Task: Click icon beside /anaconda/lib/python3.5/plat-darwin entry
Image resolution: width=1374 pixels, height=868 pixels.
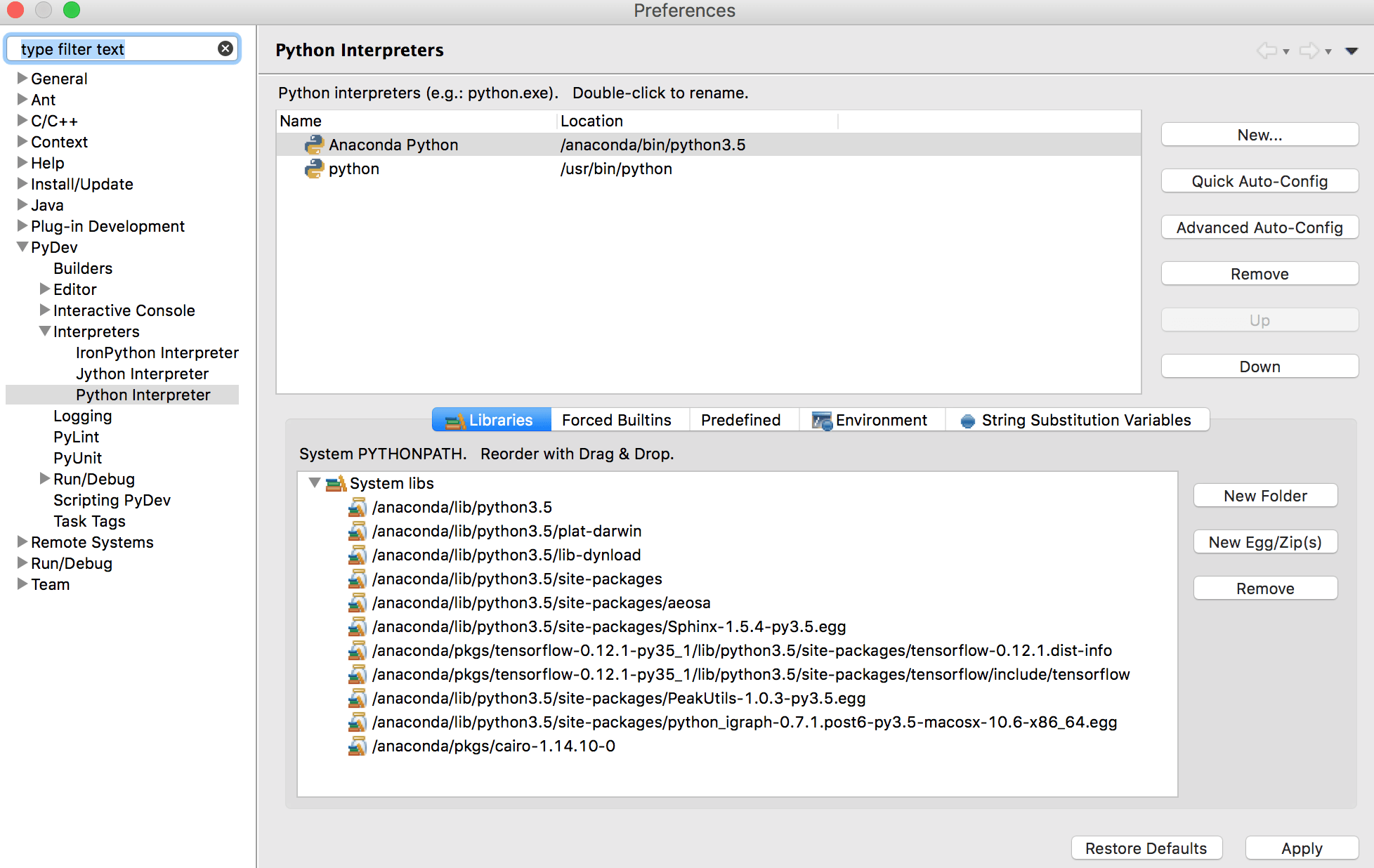Action: 357,531
